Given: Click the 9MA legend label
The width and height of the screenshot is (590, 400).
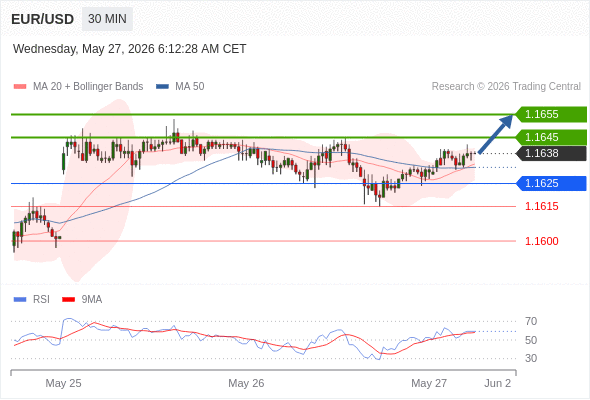Looking at the screenshot, I should point(92,300).
